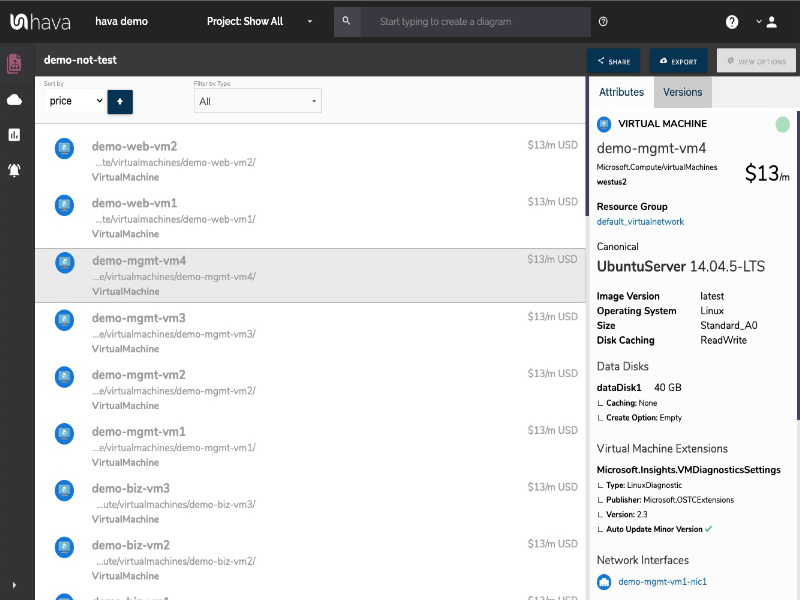Click the user account icon top right
800x600 pixels.
771,20
